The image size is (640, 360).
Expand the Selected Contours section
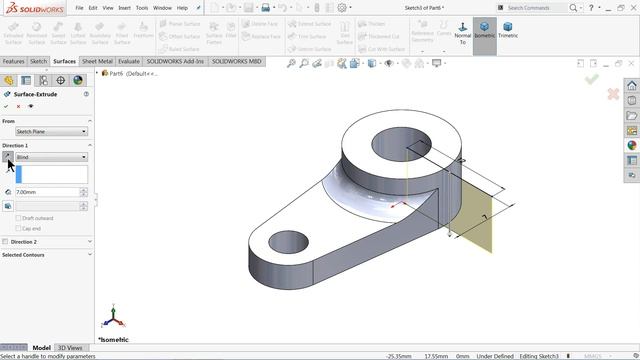pos(90,254)
